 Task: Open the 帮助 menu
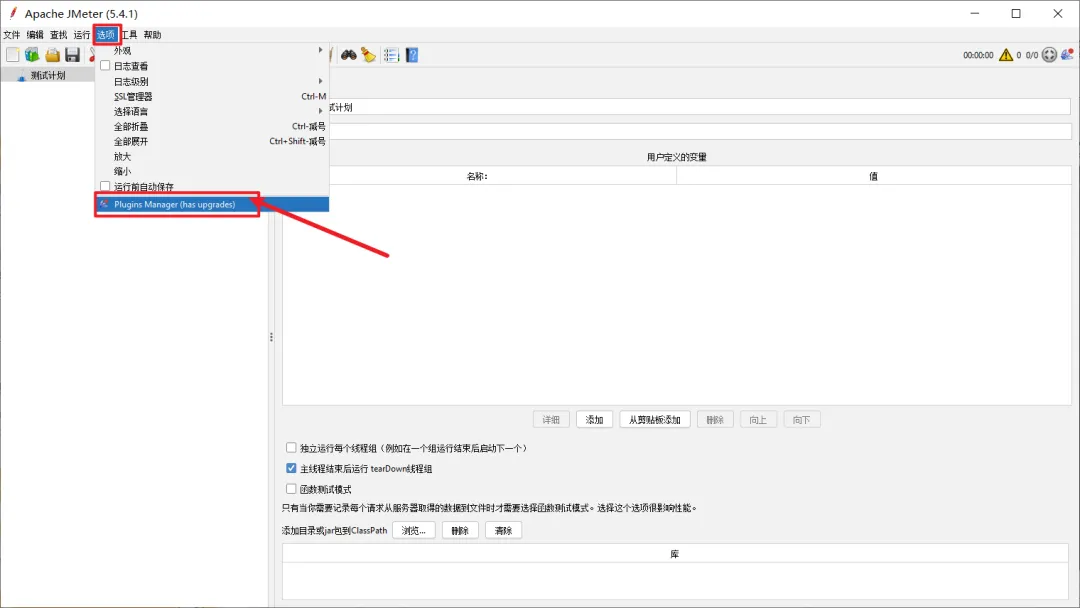[x=152, y=34]
